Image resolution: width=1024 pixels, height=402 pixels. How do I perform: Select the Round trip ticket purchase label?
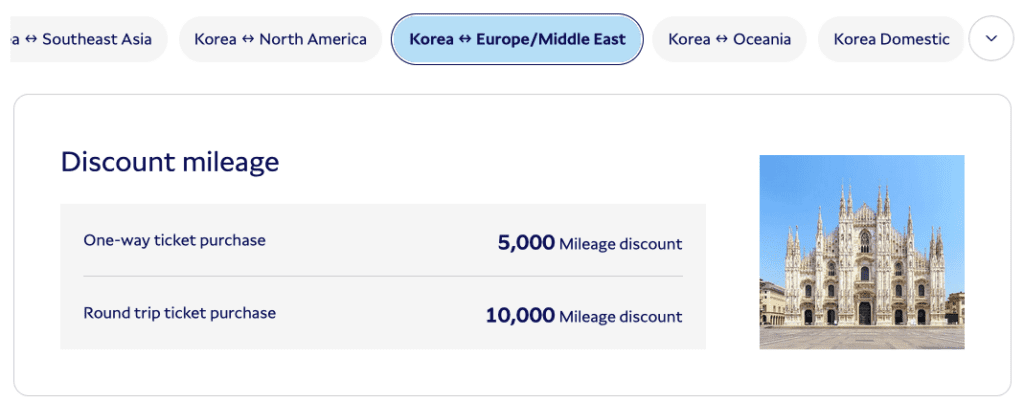179,313
